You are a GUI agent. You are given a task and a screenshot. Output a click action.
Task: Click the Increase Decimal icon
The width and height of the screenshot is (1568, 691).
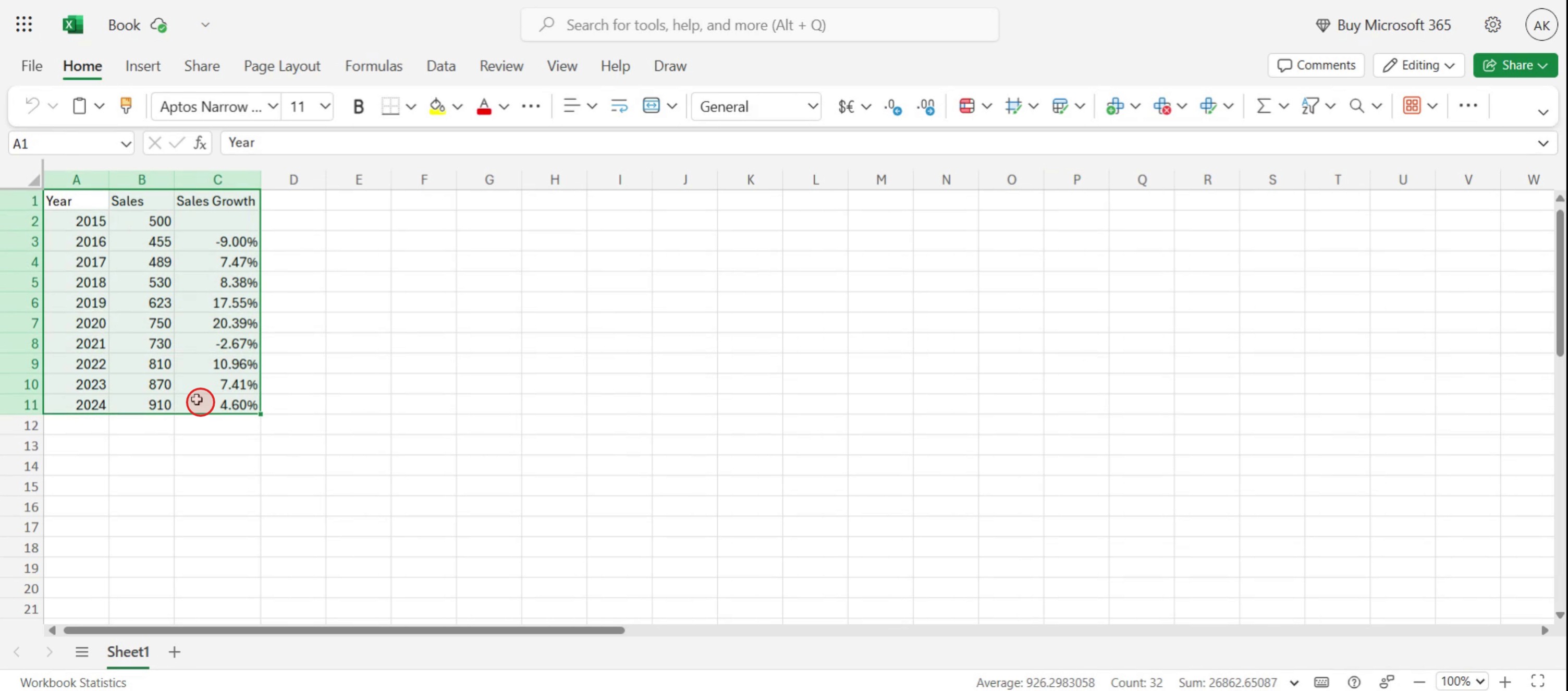(x=892, y=106)
